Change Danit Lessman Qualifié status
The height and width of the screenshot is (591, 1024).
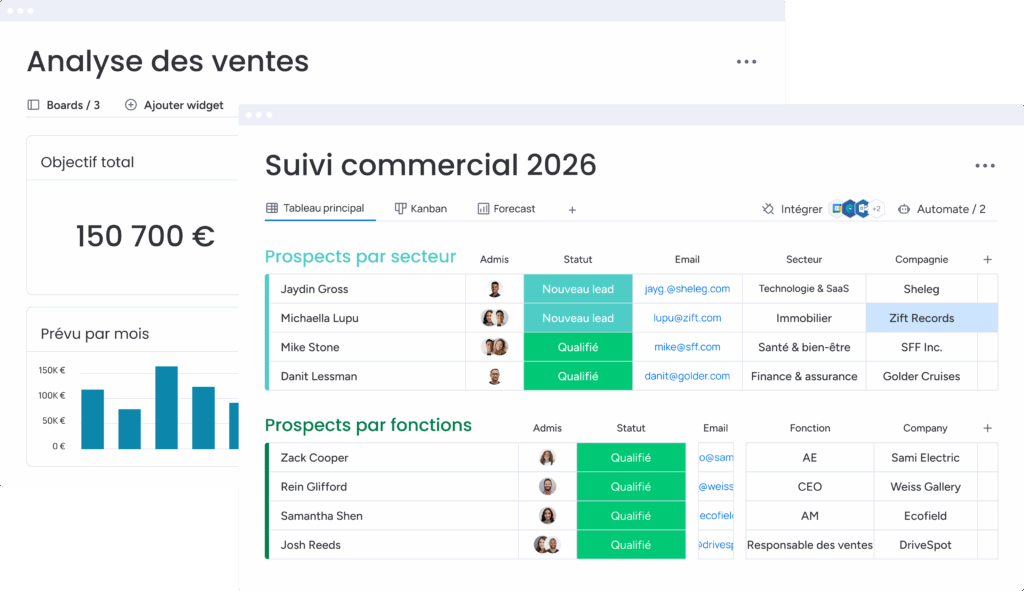[578, 376]
